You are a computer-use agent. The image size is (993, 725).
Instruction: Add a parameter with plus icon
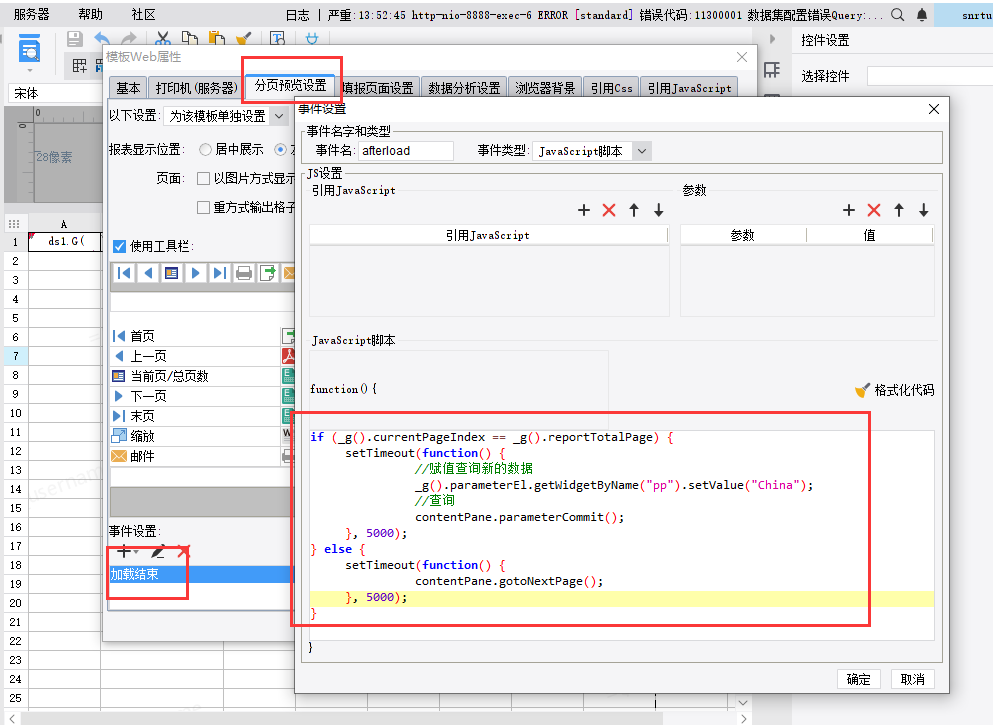[849, 210]
